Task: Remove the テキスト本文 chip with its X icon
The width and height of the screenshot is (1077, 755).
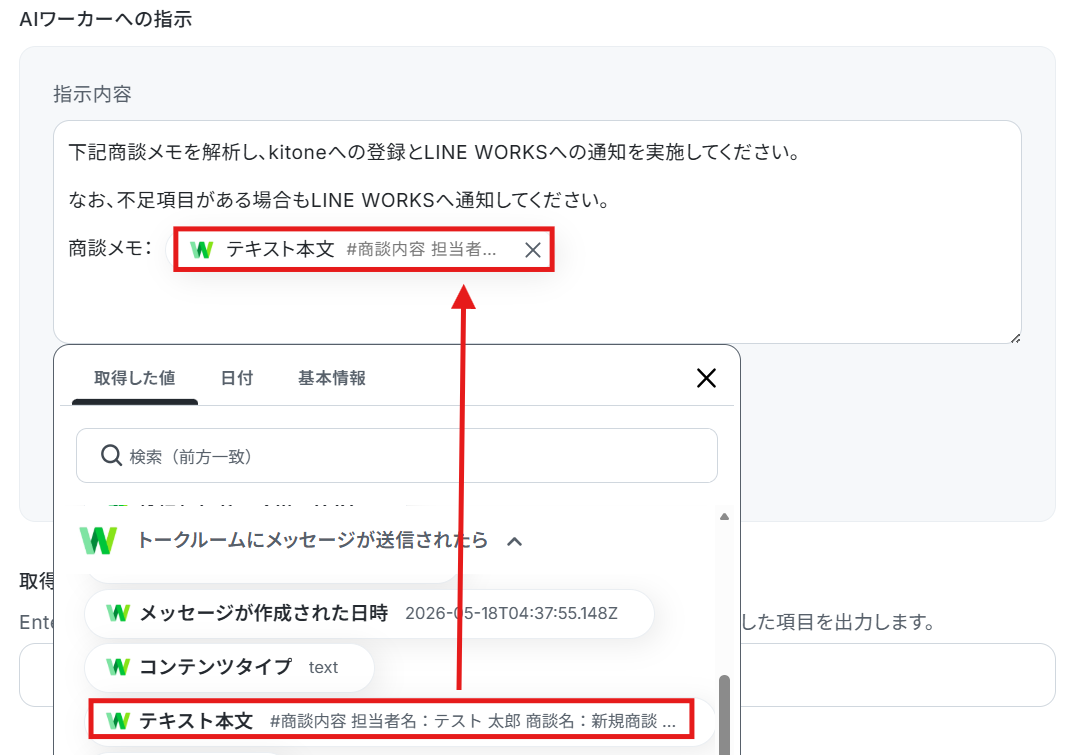Action: pos(533,250)
